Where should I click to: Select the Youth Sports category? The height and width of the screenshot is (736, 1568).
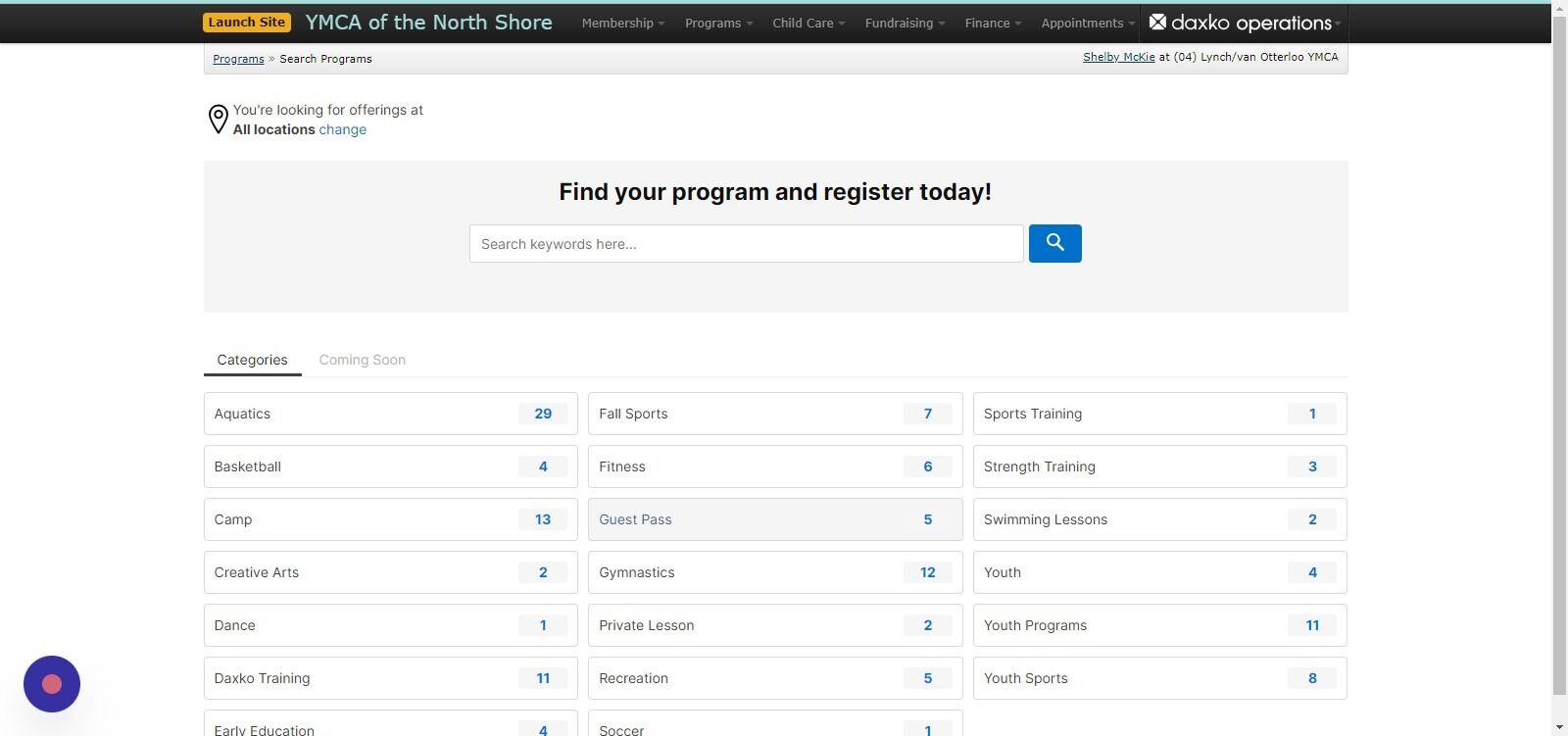[1160, 678]
